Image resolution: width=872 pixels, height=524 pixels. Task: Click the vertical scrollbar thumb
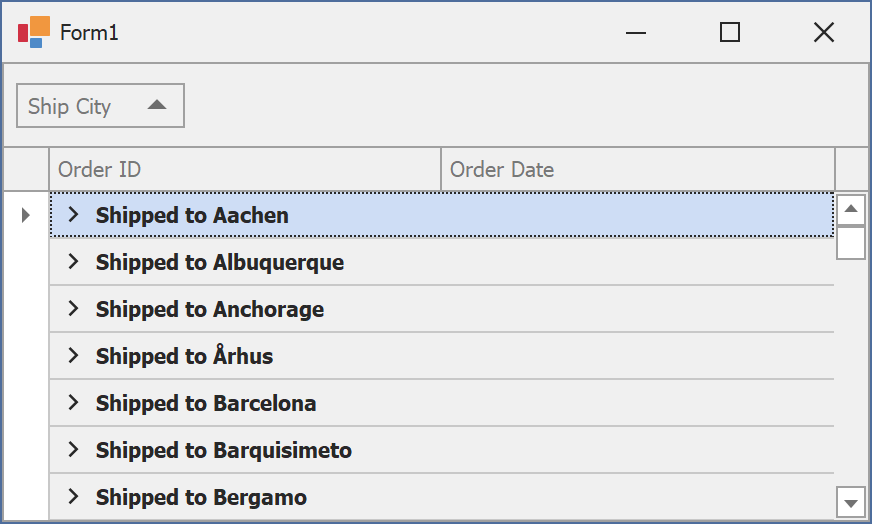851,242
